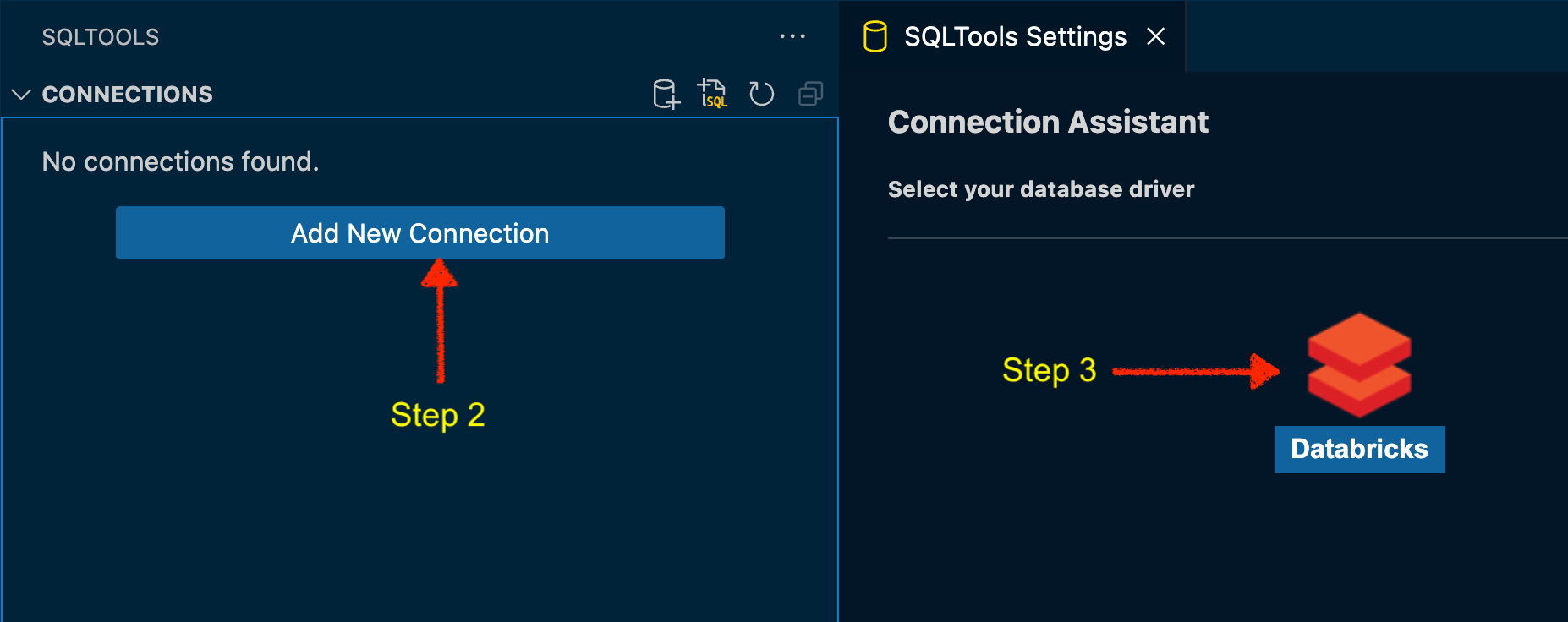Viewport: 1568px width, 622px height.
Task: Open the SQLTools panel more actions ellipsis
Action: click(792, 36)
